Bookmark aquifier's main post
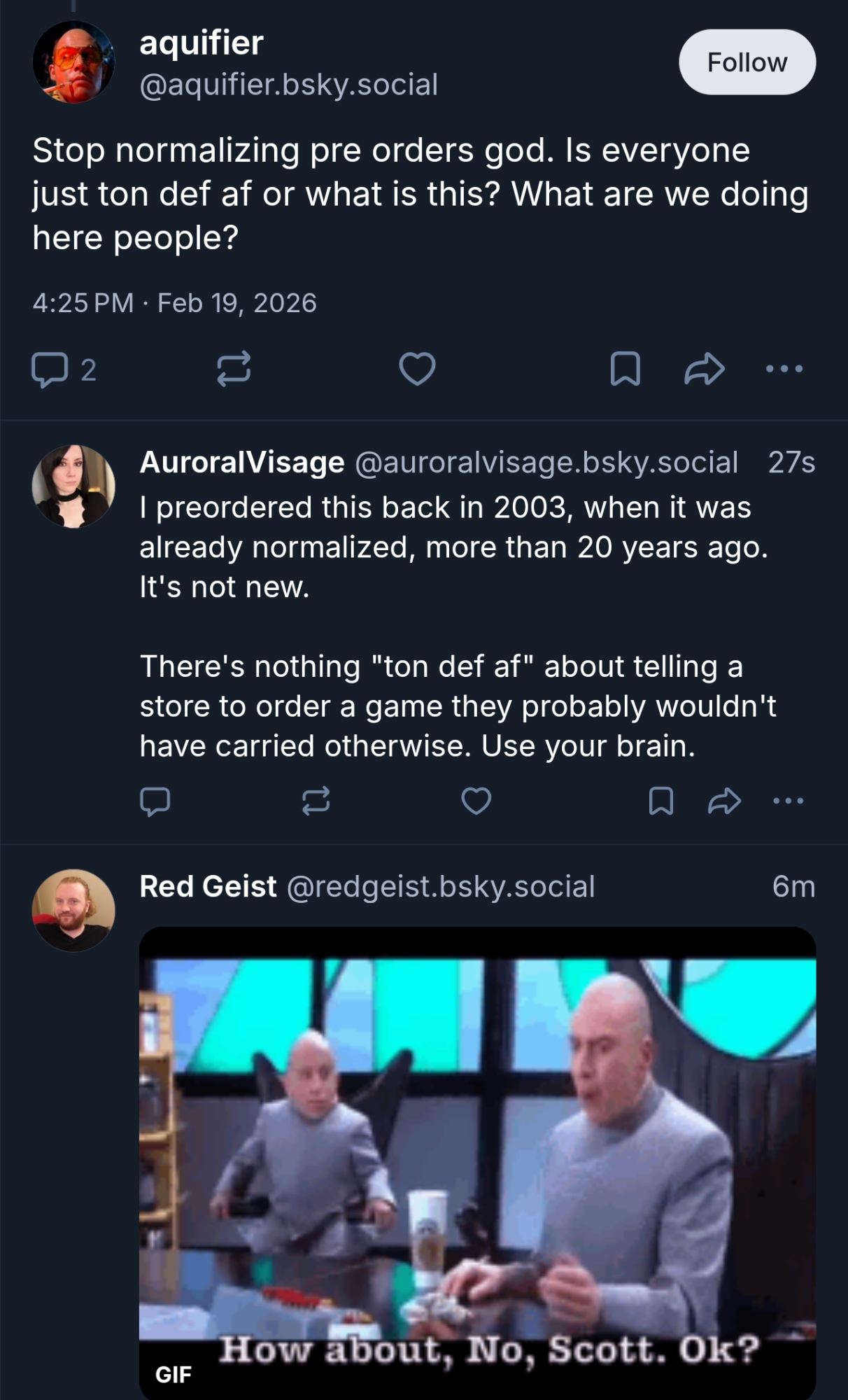The image size is (848, 1400). [x=625, y=369]
